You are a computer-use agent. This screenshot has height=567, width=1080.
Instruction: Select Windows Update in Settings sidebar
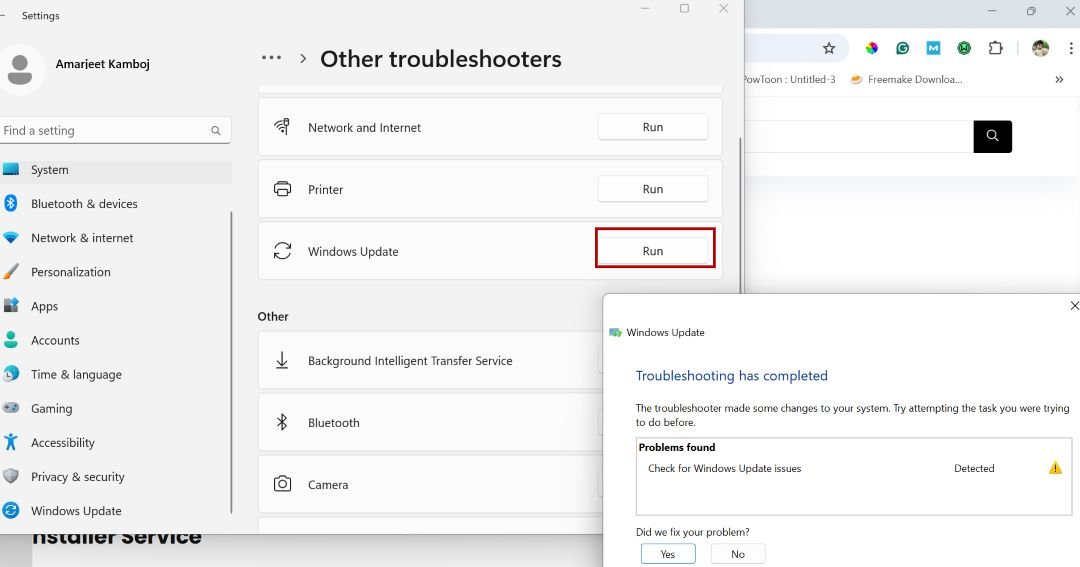point(76,511)
